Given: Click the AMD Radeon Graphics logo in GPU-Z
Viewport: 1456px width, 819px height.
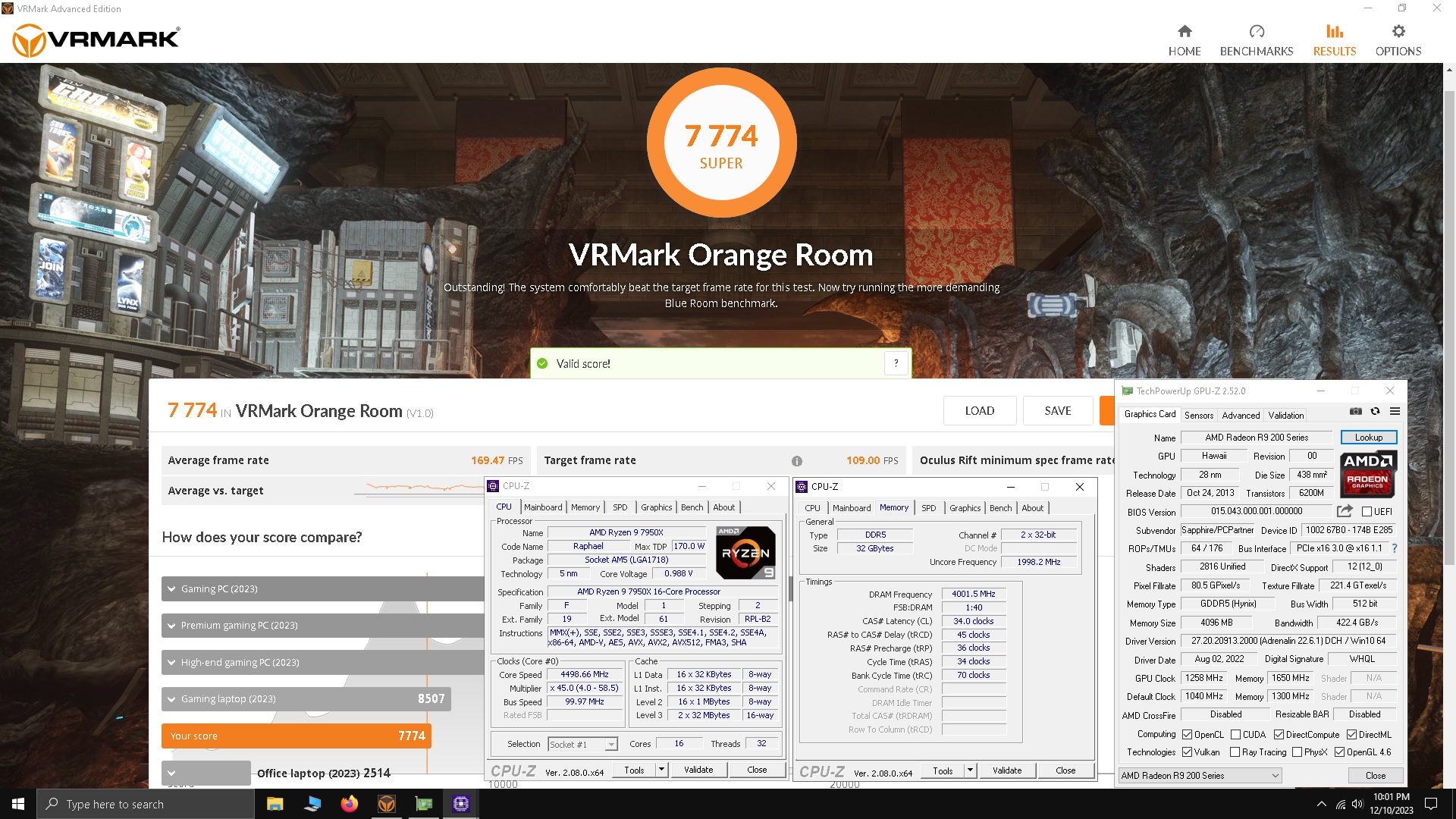Looking at the screenshot, I should [x=1368, y=474].
